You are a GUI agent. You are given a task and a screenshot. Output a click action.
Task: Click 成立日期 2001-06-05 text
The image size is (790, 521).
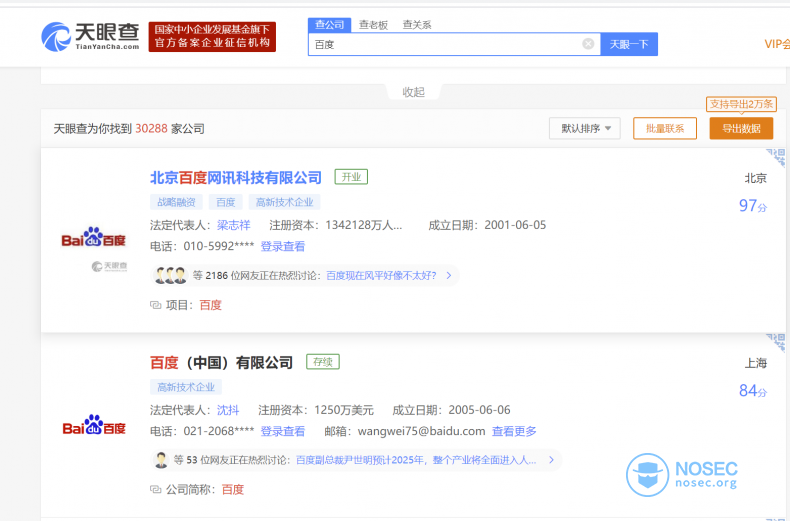click(487, 225)
